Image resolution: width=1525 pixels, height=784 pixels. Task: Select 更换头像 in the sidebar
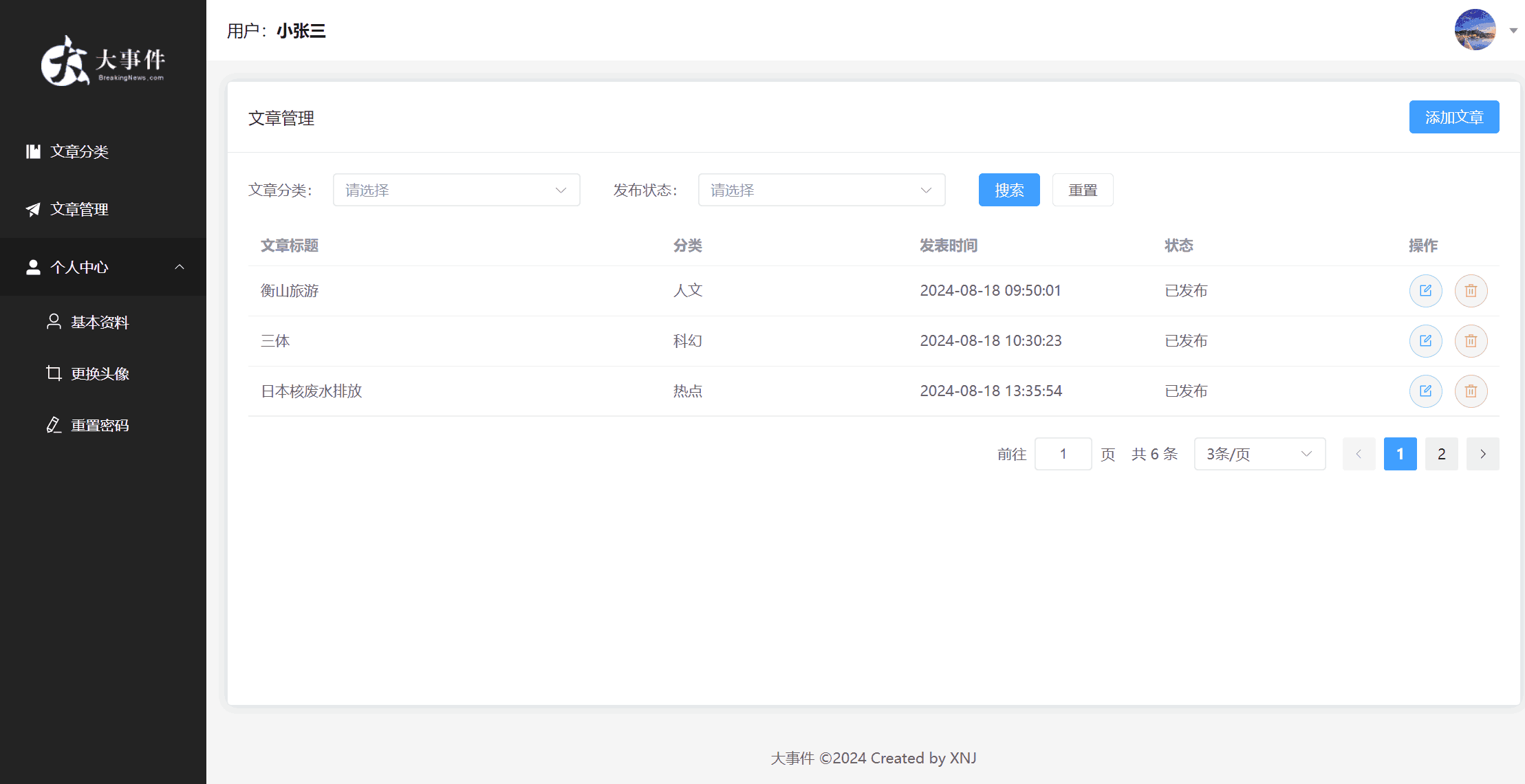coord(100,373)
